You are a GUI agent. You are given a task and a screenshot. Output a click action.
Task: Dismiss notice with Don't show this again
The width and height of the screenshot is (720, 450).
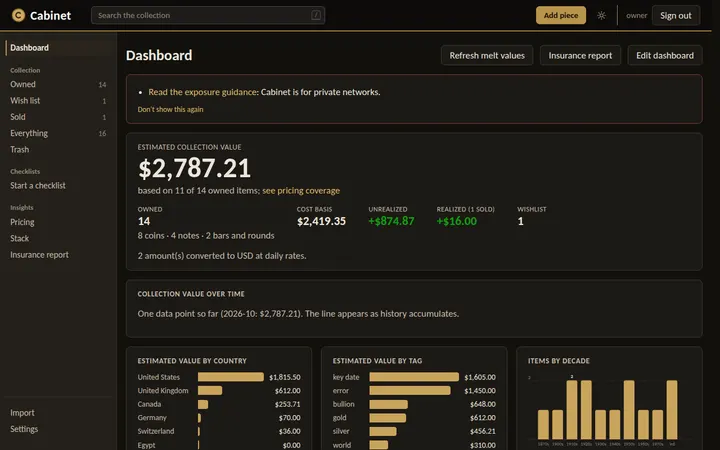tap(170, 109)
